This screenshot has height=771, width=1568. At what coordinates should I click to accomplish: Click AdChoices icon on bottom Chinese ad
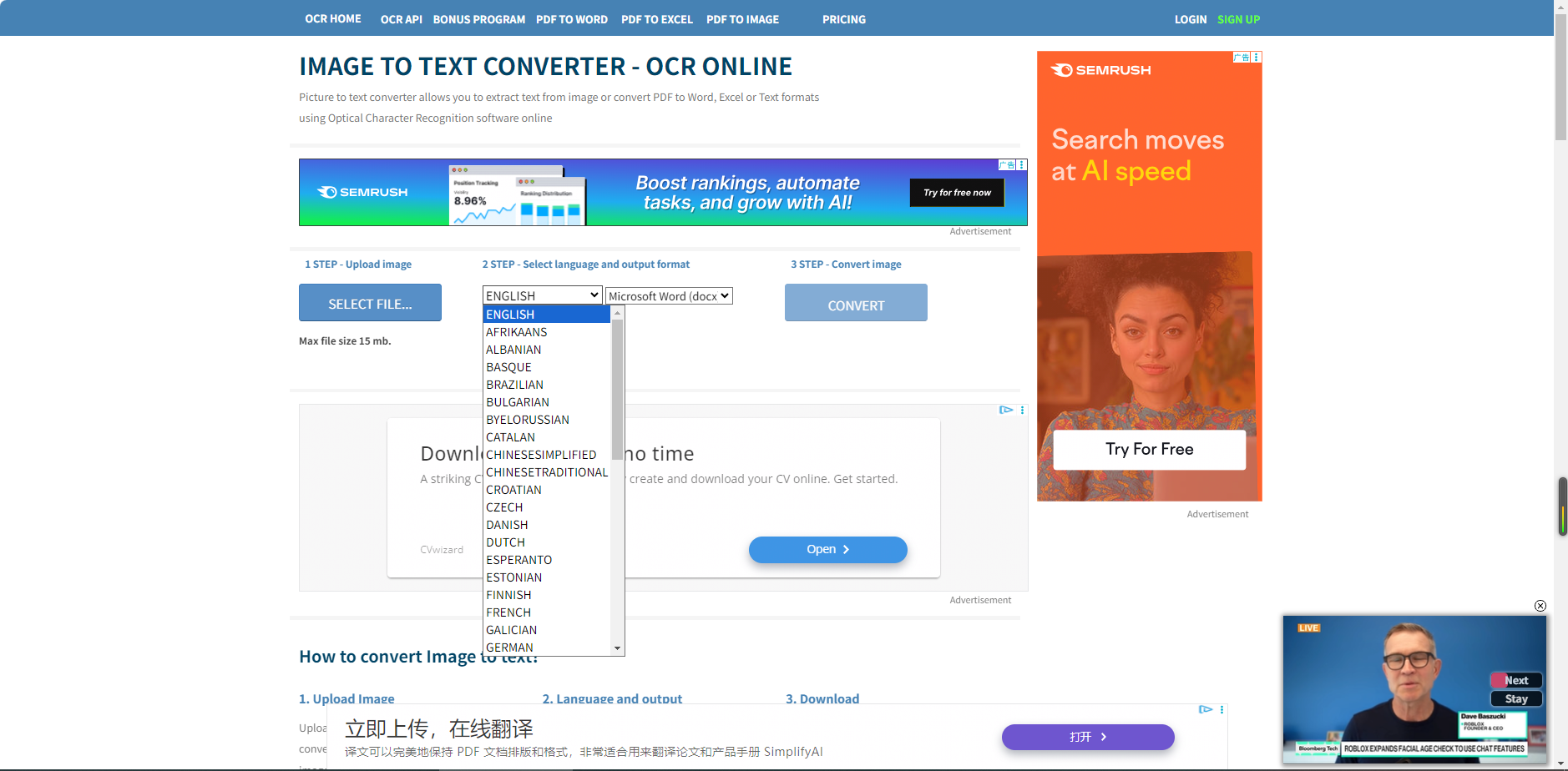(x=1205, y=709)
